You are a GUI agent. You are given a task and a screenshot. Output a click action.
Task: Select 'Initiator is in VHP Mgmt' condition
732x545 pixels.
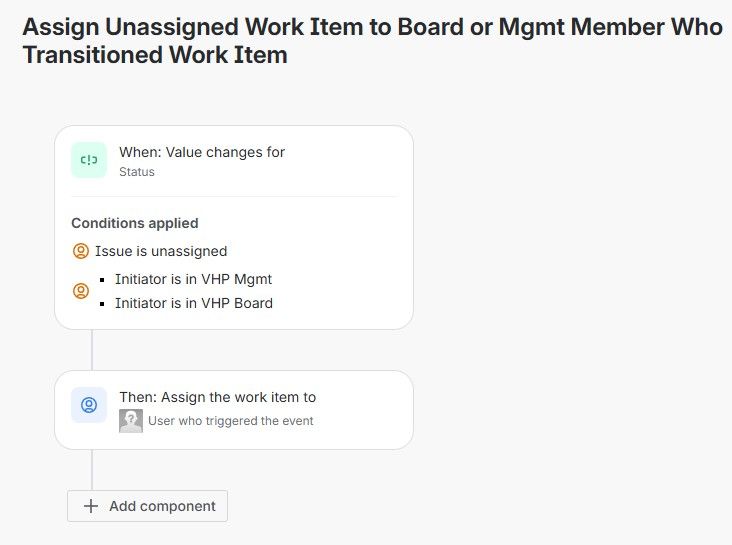coord(193,279)
